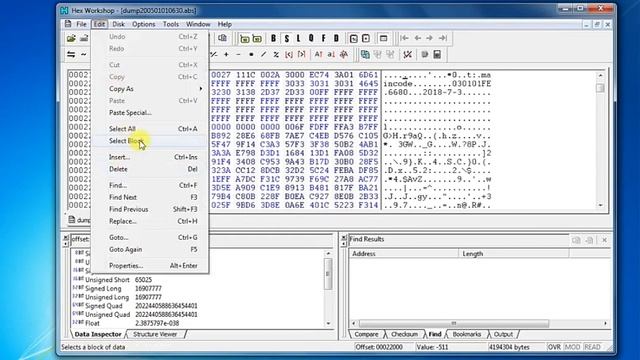Toggle OVR mode in status bar

pyautogui.click(x=554, y=347)
